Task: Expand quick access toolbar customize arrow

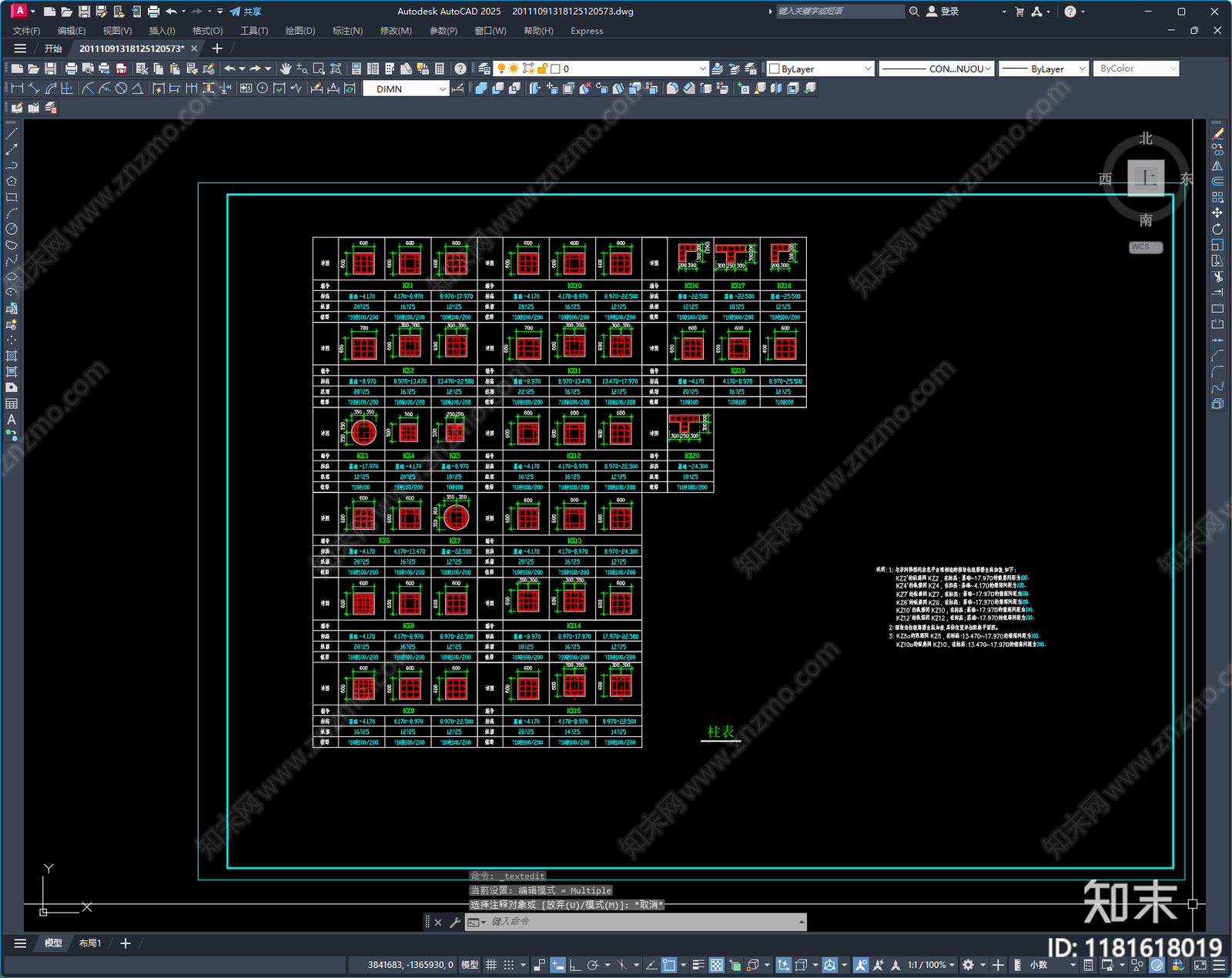Action: click(x=220, y=12)
